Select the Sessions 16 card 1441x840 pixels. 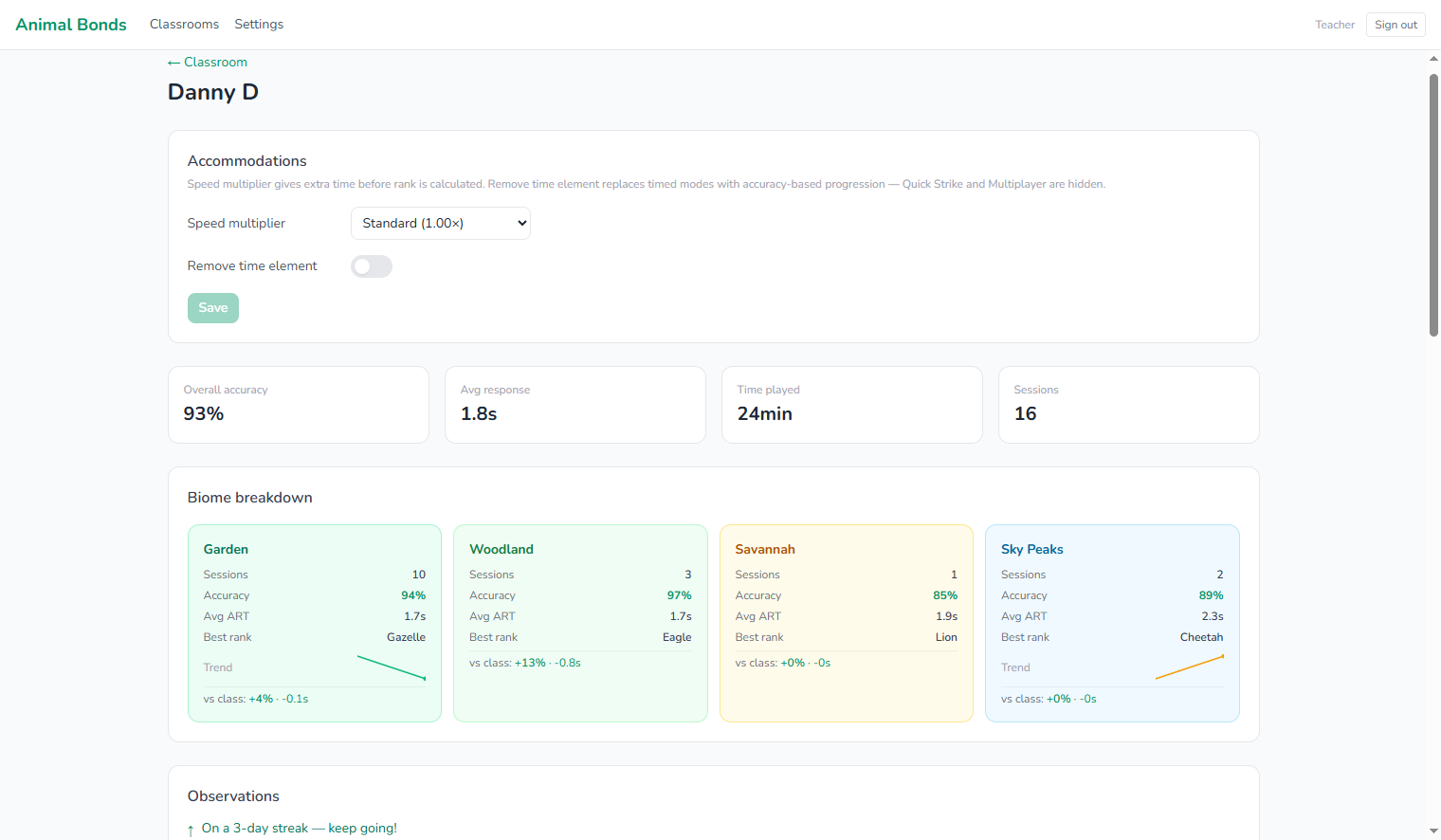1129,405
